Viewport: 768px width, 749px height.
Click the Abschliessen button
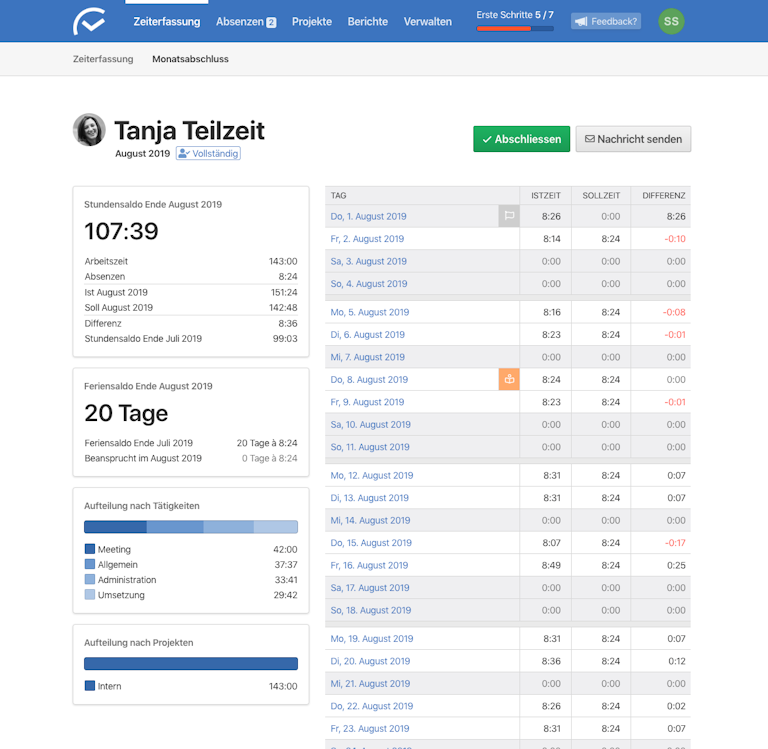coord(521,139)
